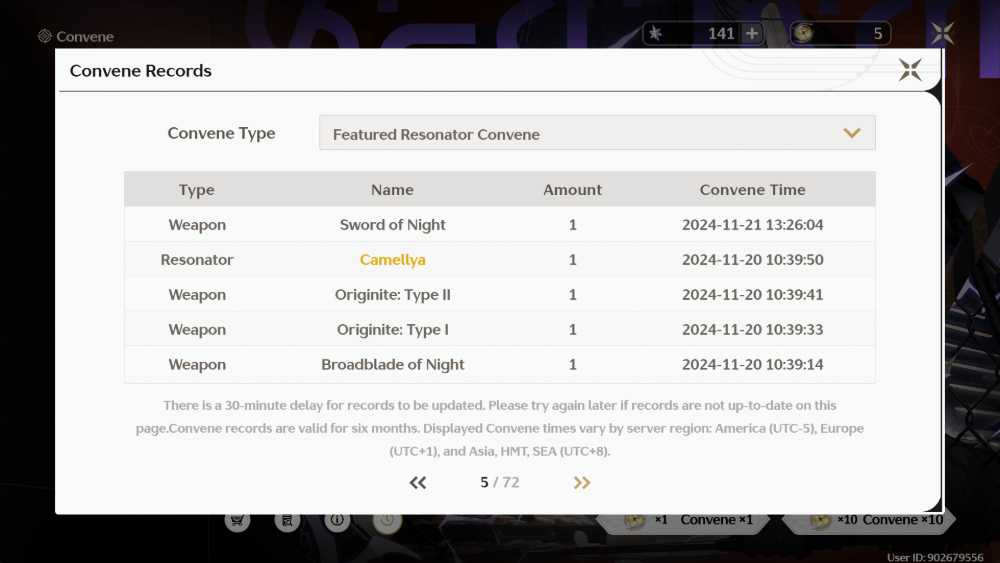Click the Convene ×10 button
This screenshot has width=1000, height=563.
(871, 520)
